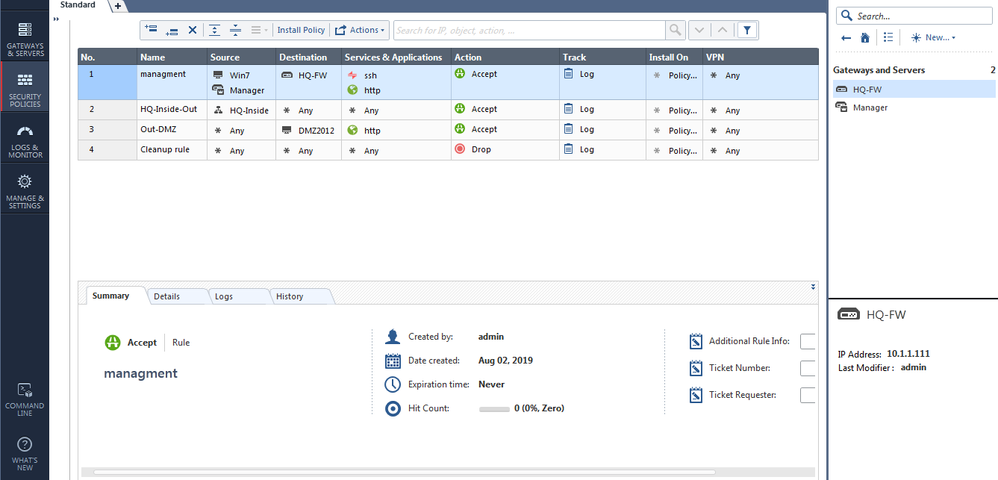Tick the Ticket Requester box

pyautogui.click(x=808, y=395)
